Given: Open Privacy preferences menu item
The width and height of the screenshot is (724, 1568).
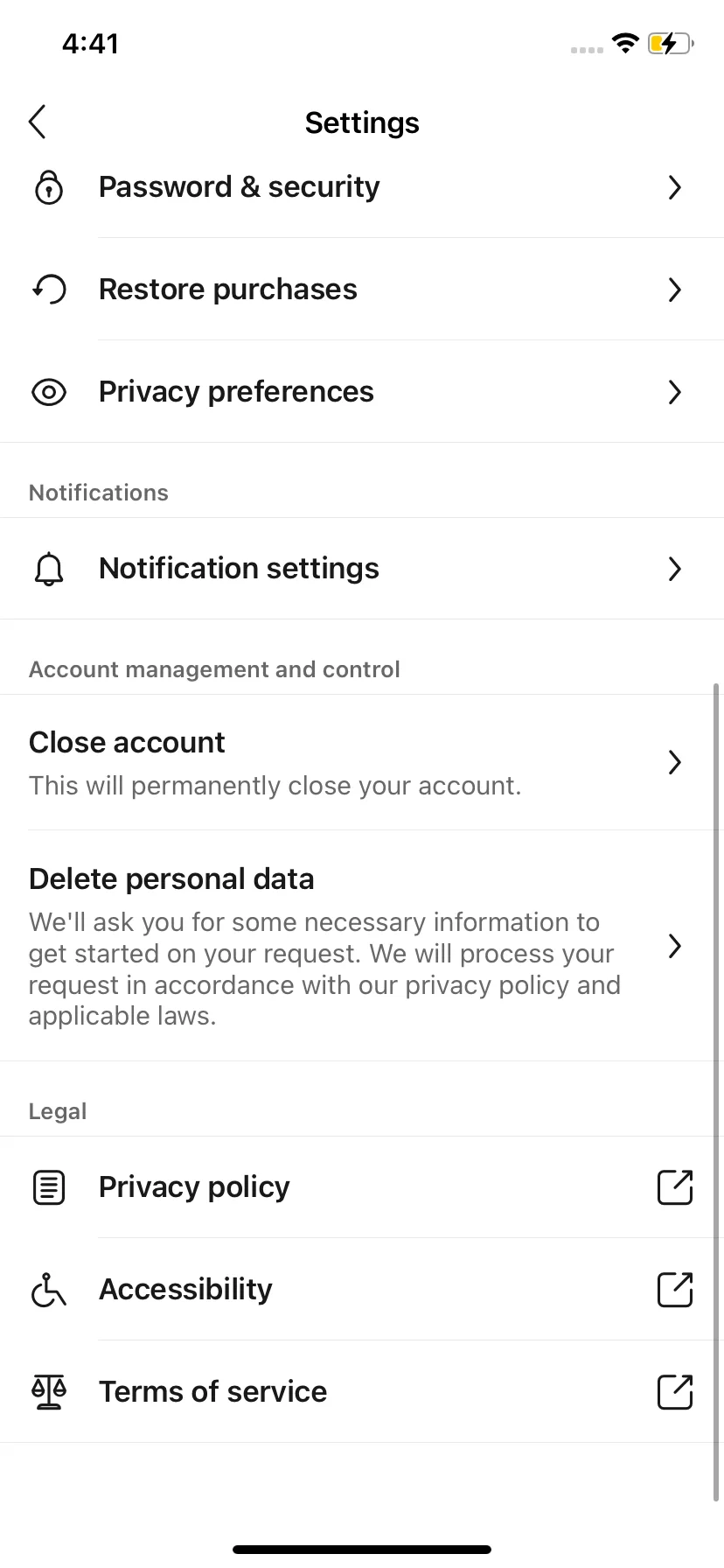Looking at the screenshot, I should tap(362, 392).
